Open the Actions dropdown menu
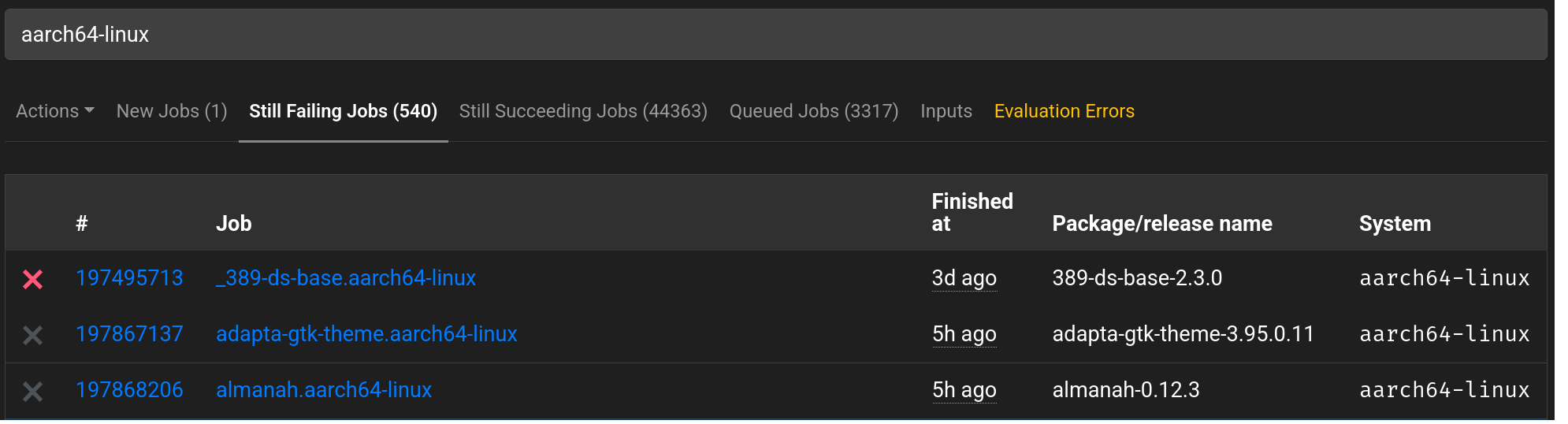The image size is (1568, 424). pos(55,111)
